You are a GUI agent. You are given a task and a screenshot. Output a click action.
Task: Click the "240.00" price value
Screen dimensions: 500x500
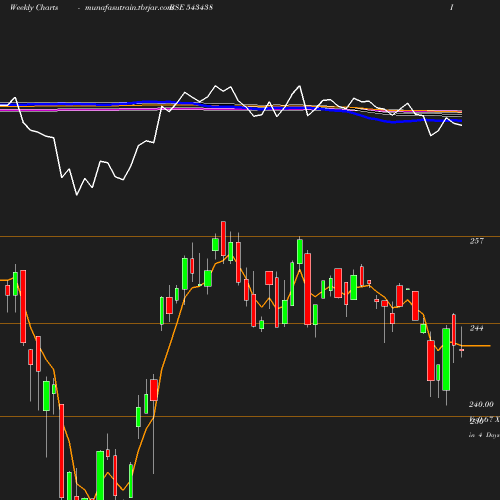point(481,404)
